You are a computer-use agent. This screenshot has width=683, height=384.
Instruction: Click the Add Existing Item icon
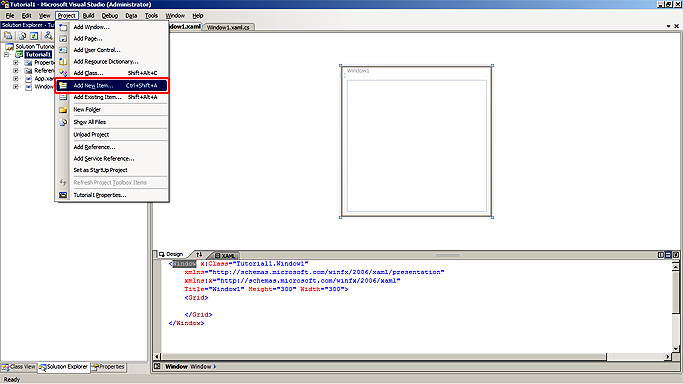[x=63, y=97]
